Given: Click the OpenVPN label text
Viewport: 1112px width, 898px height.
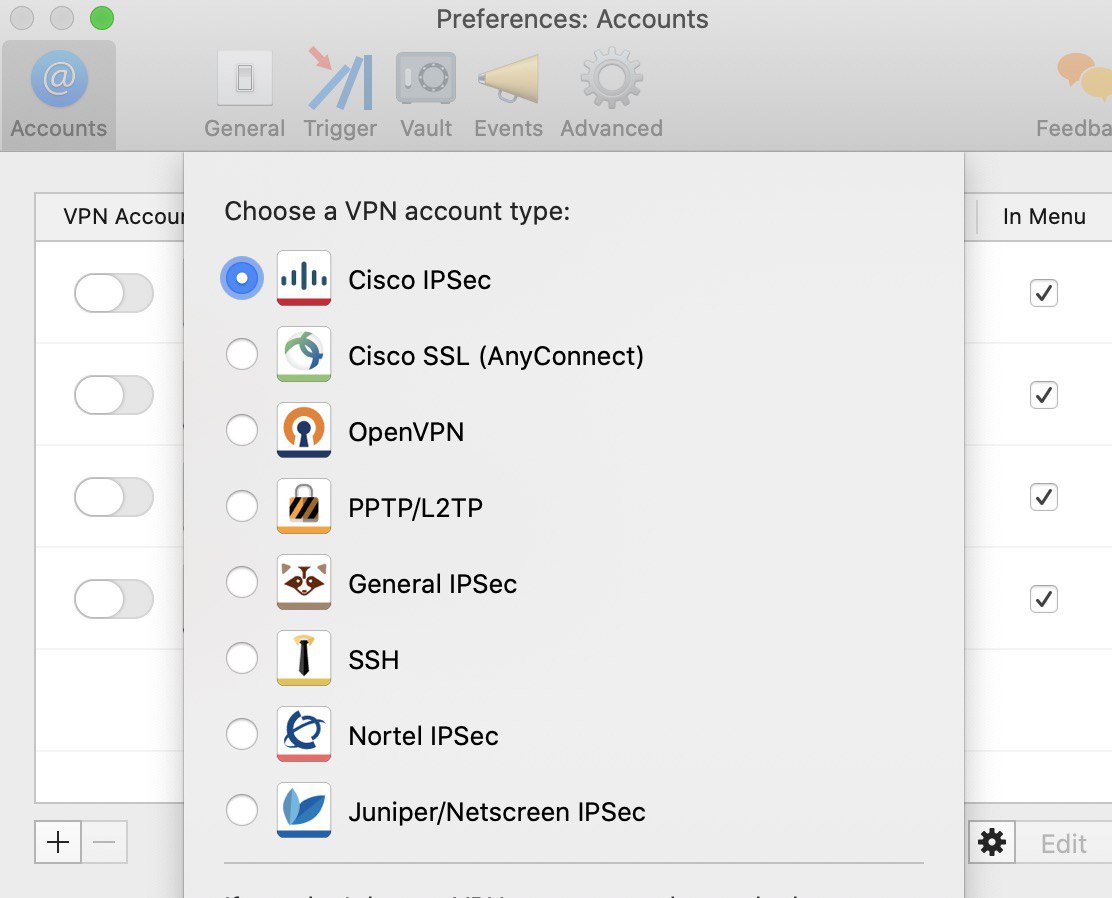Looking at the screenshot, I should (406, 432).
